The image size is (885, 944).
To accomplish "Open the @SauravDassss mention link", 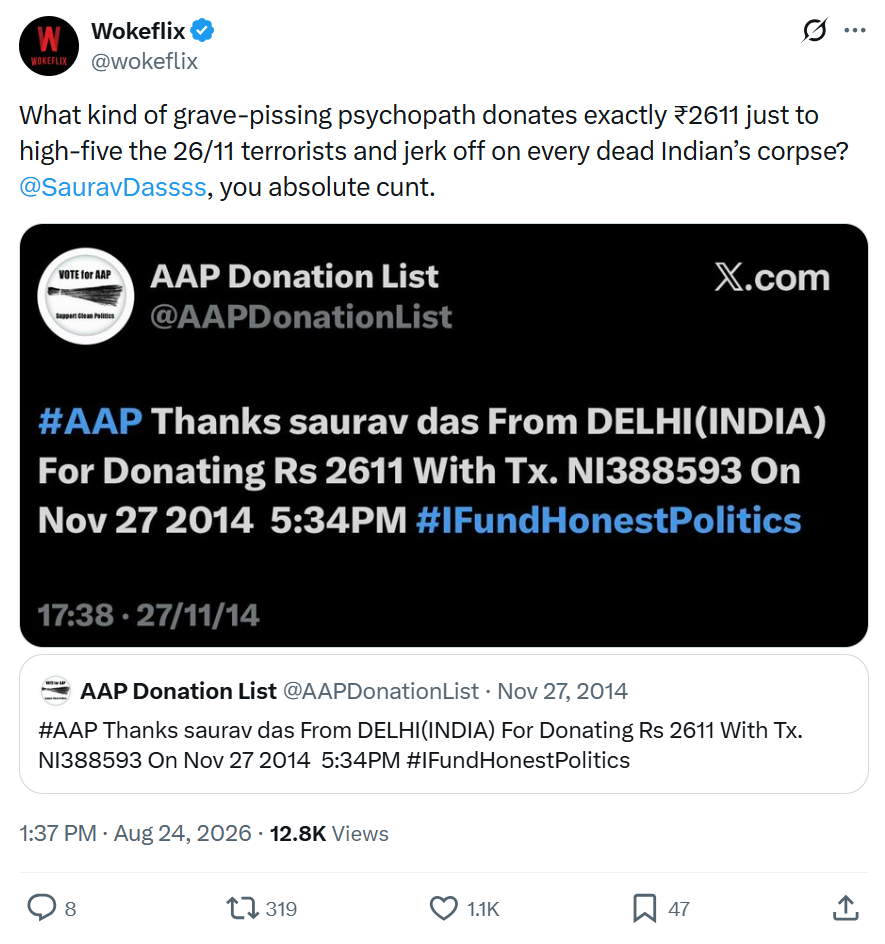I will tap(113, 187).
